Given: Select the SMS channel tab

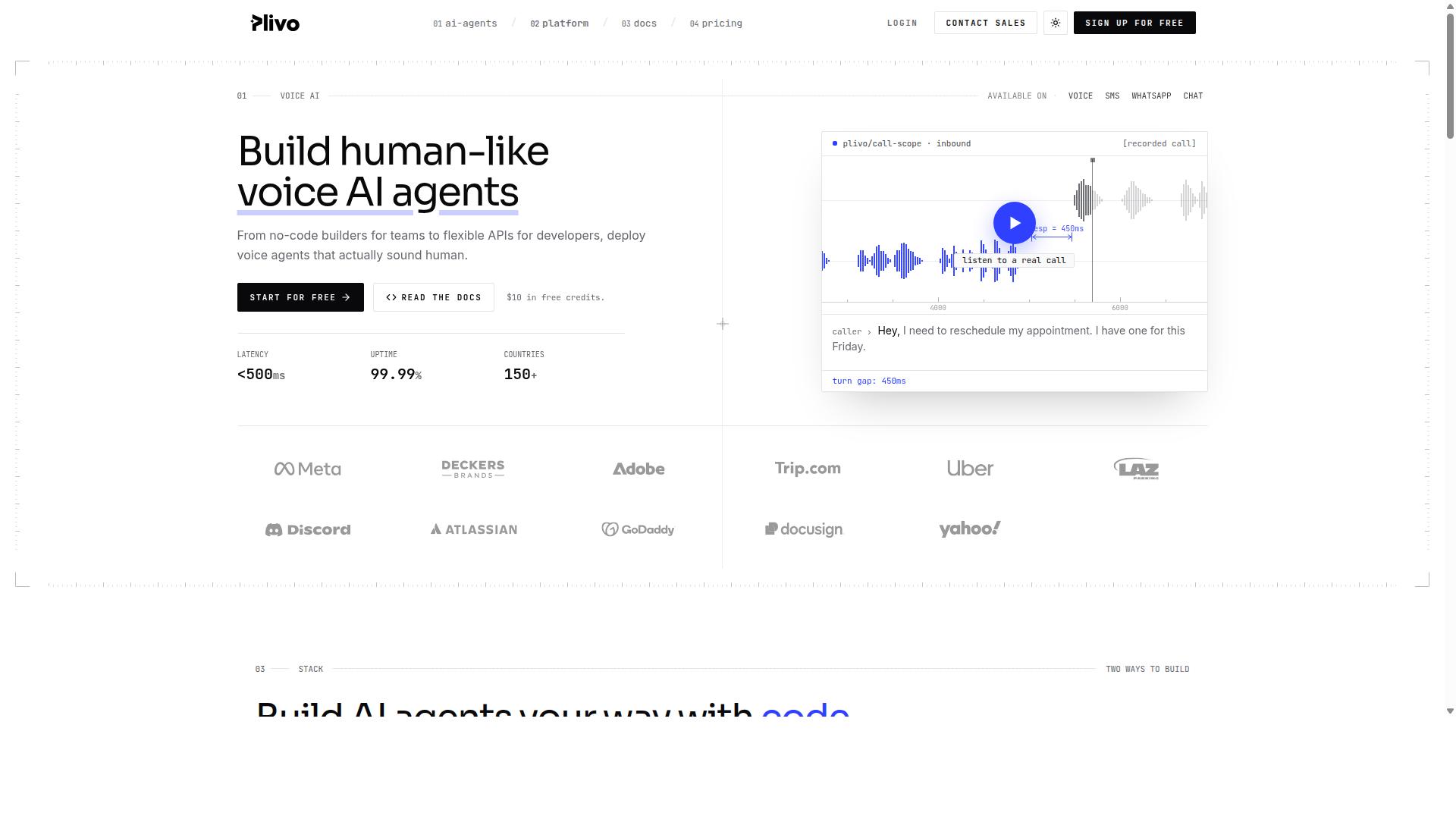Looking at the screenshot, I should coord(1112,96).
